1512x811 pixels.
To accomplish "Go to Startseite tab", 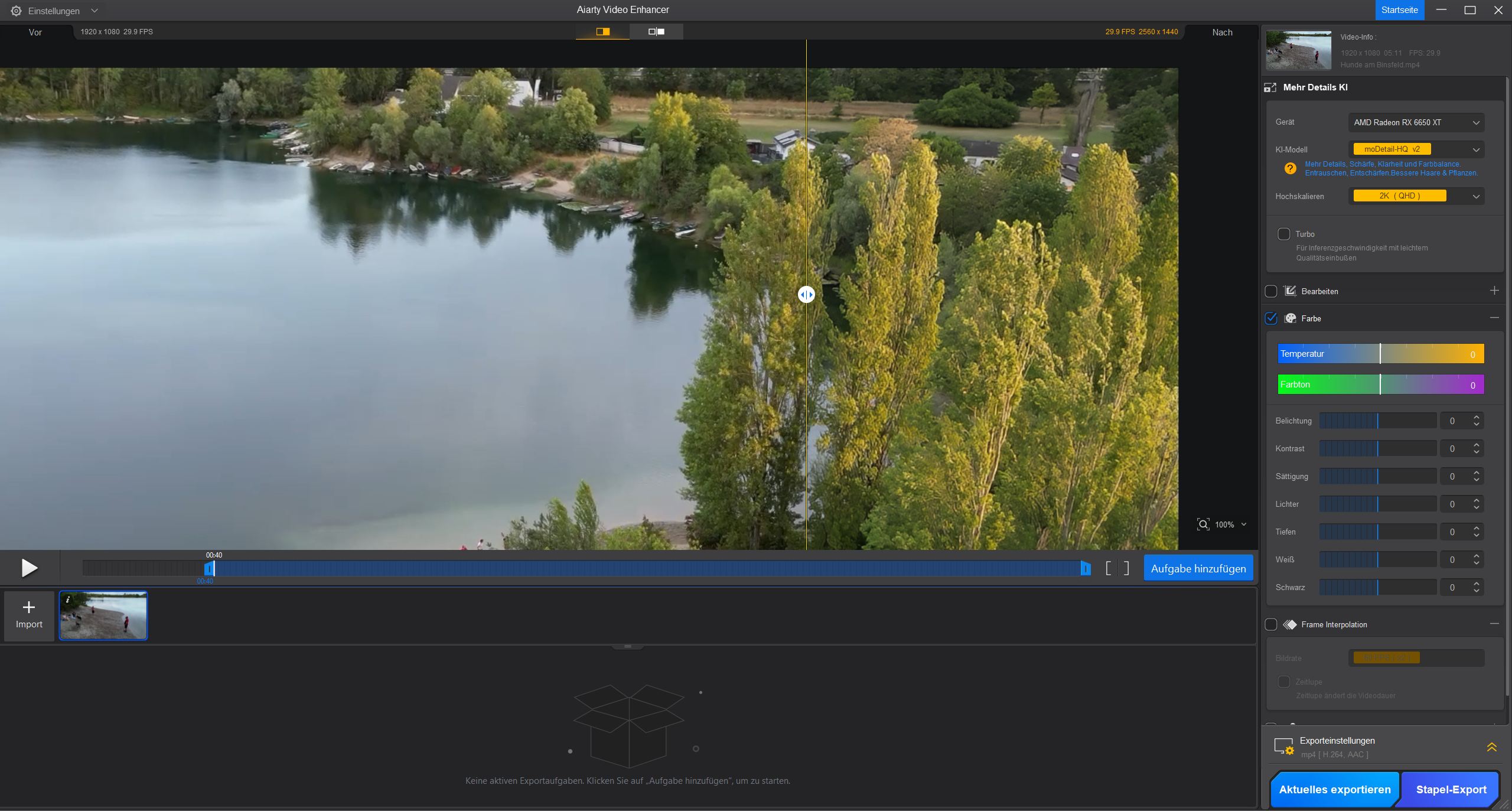I will coord(1399,10).
